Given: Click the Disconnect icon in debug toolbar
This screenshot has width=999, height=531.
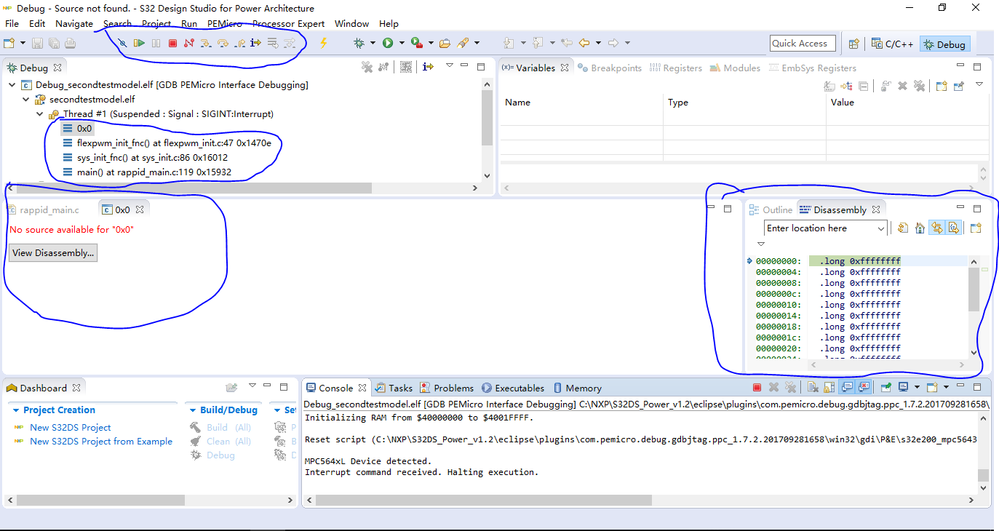Looking at the screenshot, I should (x=189, y=43).
